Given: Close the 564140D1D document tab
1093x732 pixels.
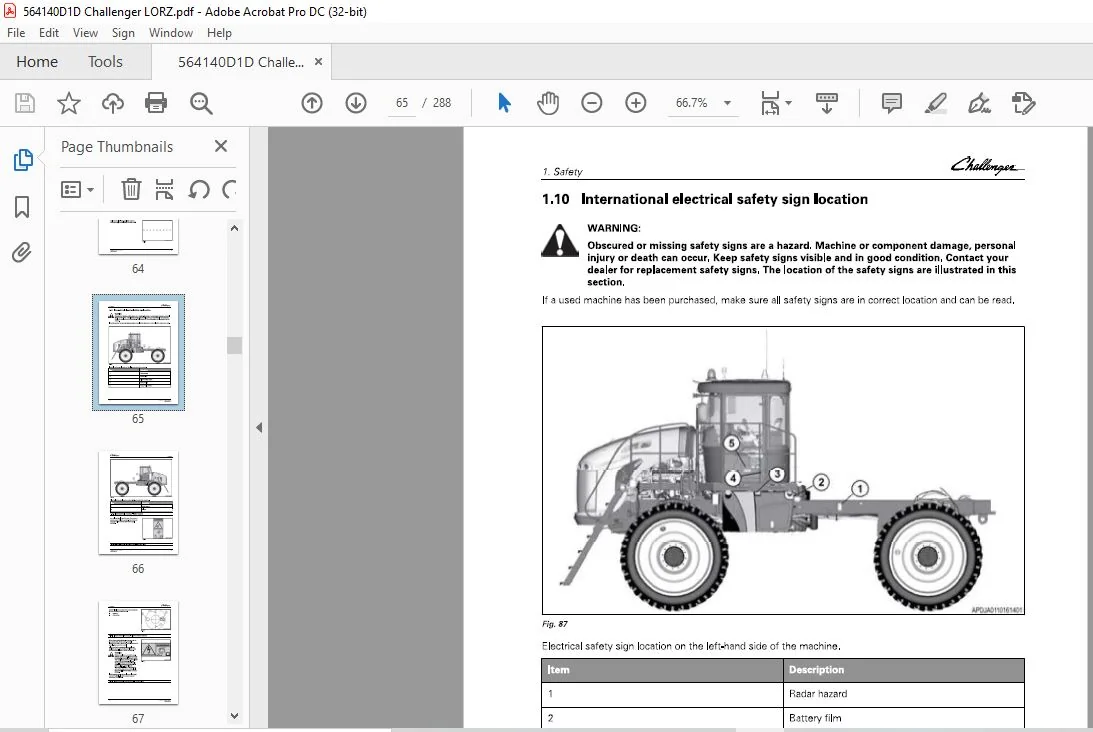Looking at the screenshot, I should tap(319, 61).
